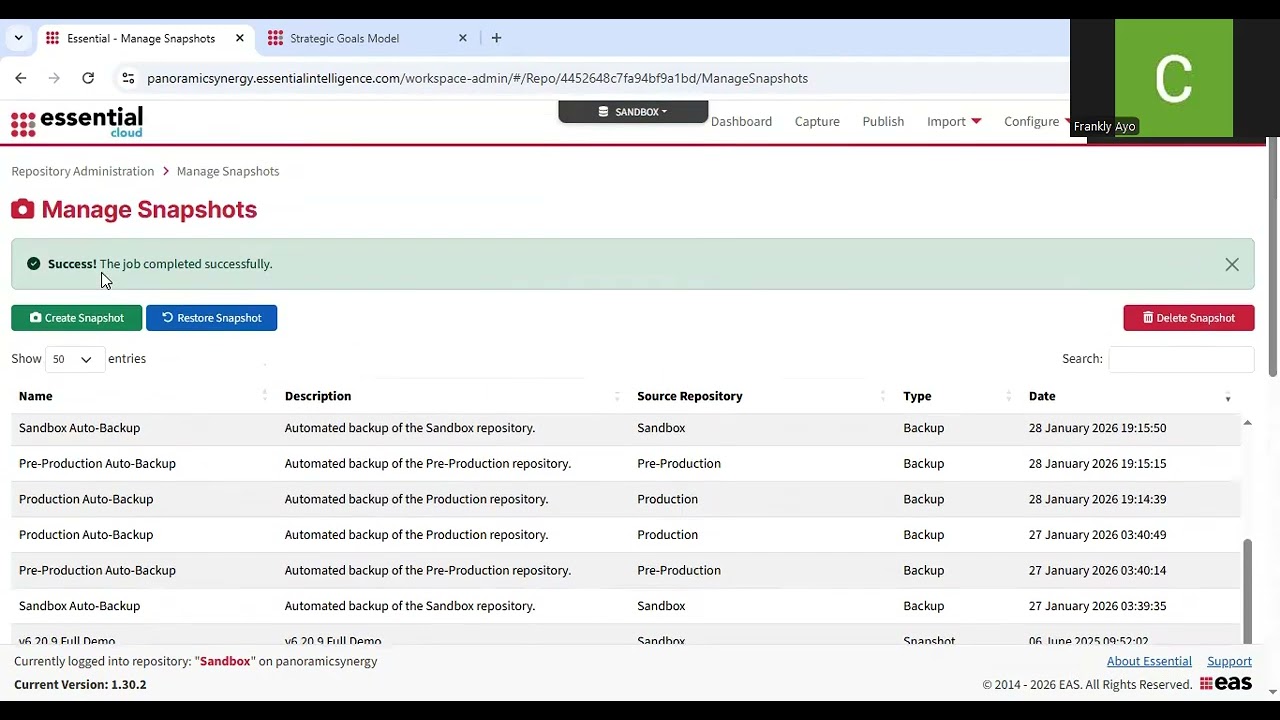Sort by Description column

(x=453, y=396)
